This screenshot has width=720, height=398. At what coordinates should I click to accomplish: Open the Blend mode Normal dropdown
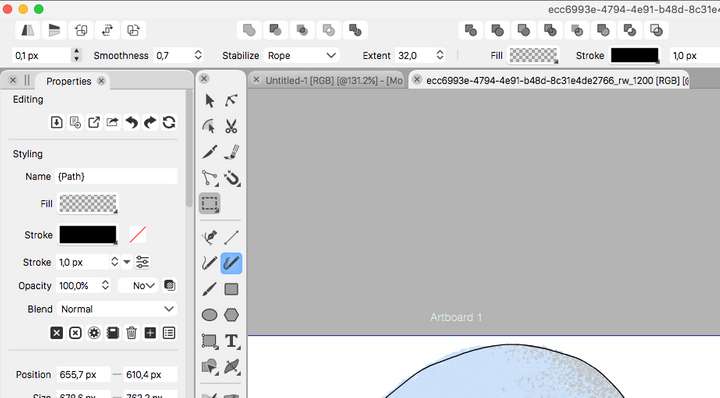pos(117,309)
